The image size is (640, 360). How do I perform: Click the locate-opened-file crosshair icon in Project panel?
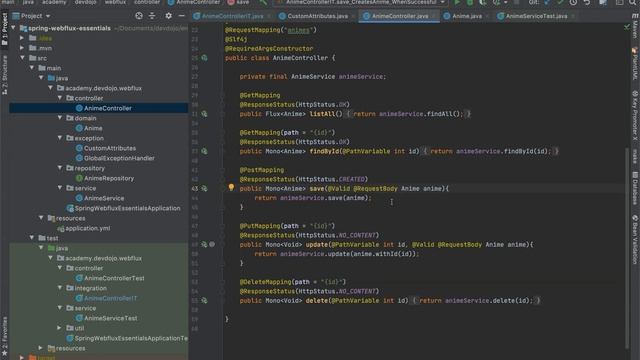(x=139, y=16)
